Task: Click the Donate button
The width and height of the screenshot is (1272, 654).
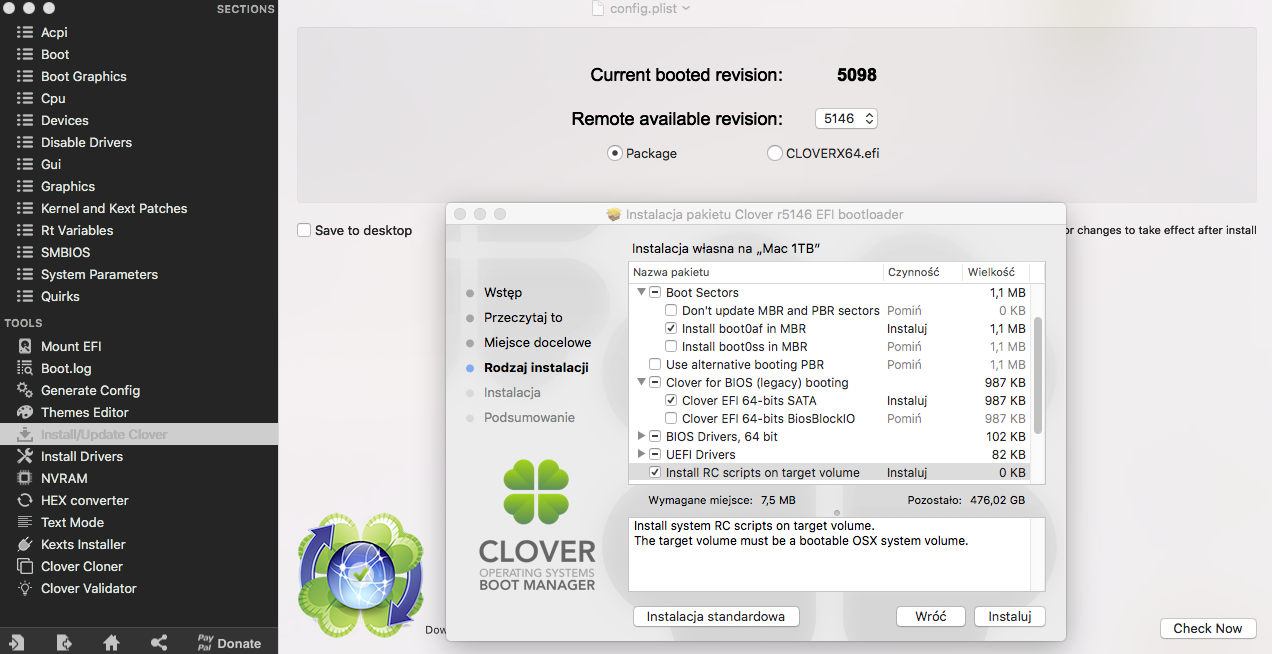Action: 239,643
